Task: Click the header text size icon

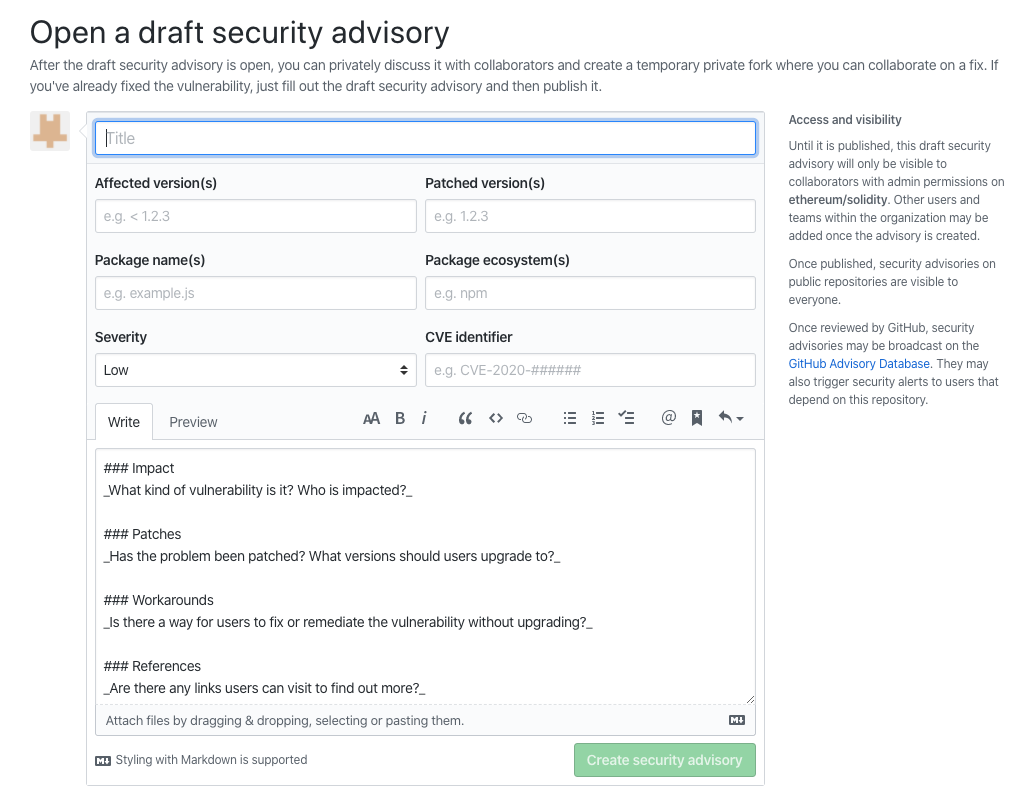Action: click(x=371, y=419)
